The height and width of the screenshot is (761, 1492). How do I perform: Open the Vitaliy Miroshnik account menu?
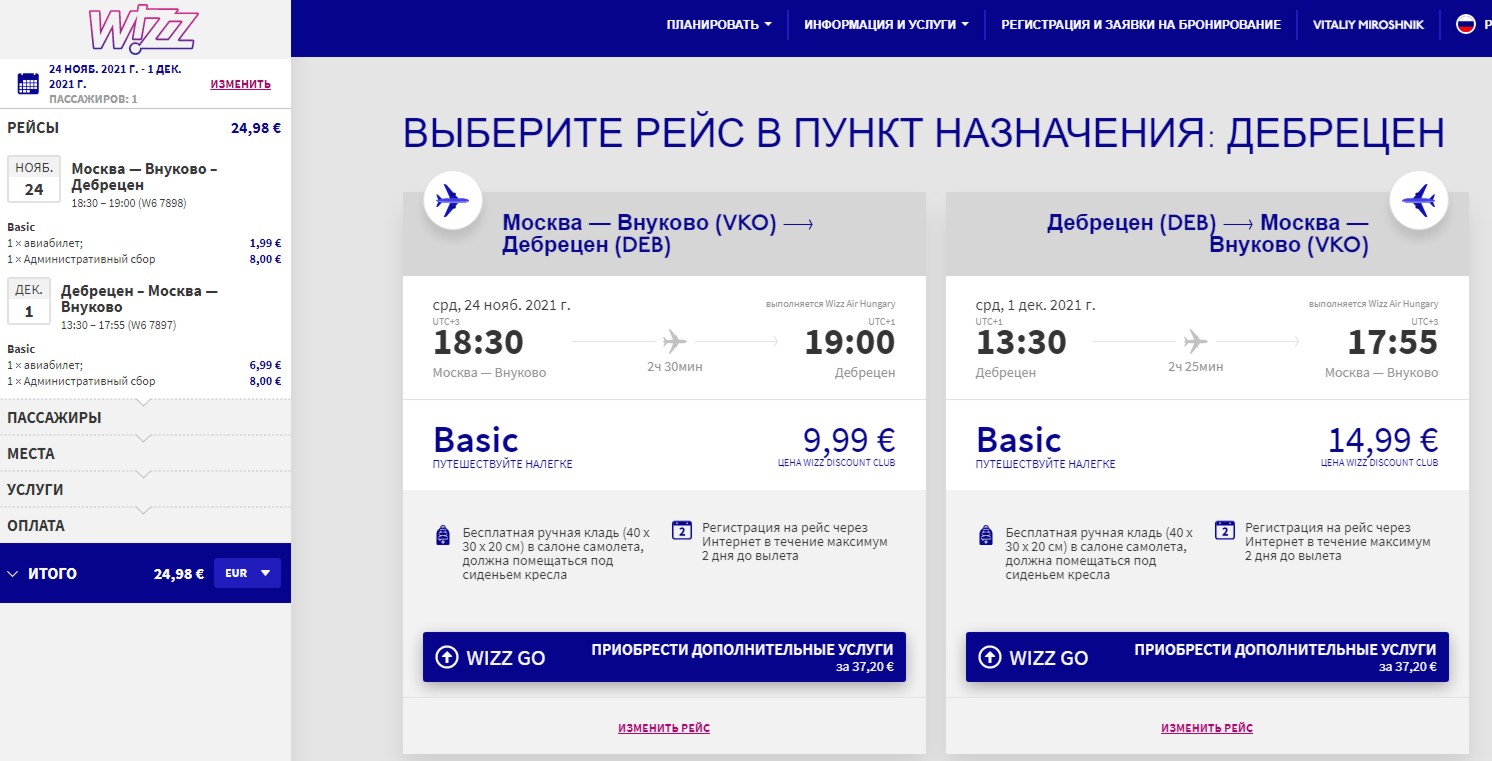tap(1367, 25)
